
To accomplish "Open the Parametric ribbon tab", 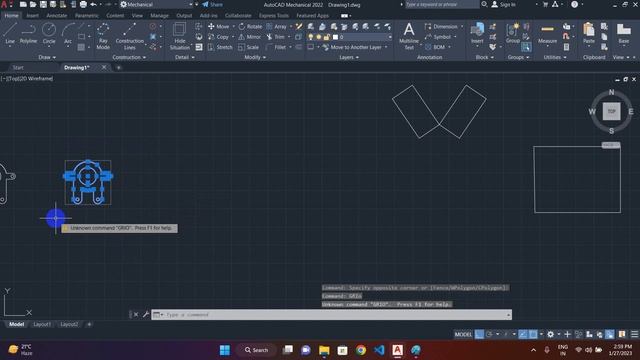I will (87, 16).
